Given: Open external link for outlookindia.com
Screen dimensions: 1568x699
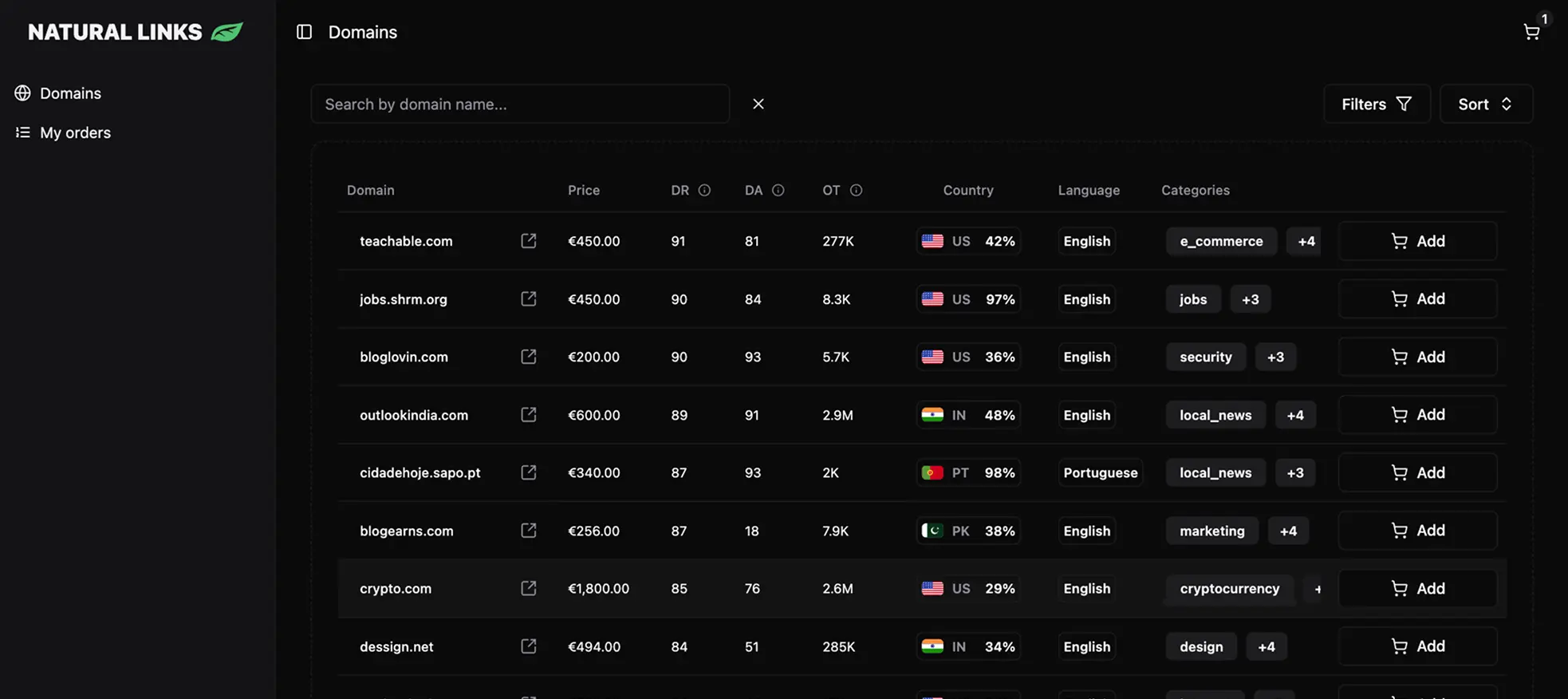Looking at the screenshot, I should pyautogui.click(x=528, y=415).
